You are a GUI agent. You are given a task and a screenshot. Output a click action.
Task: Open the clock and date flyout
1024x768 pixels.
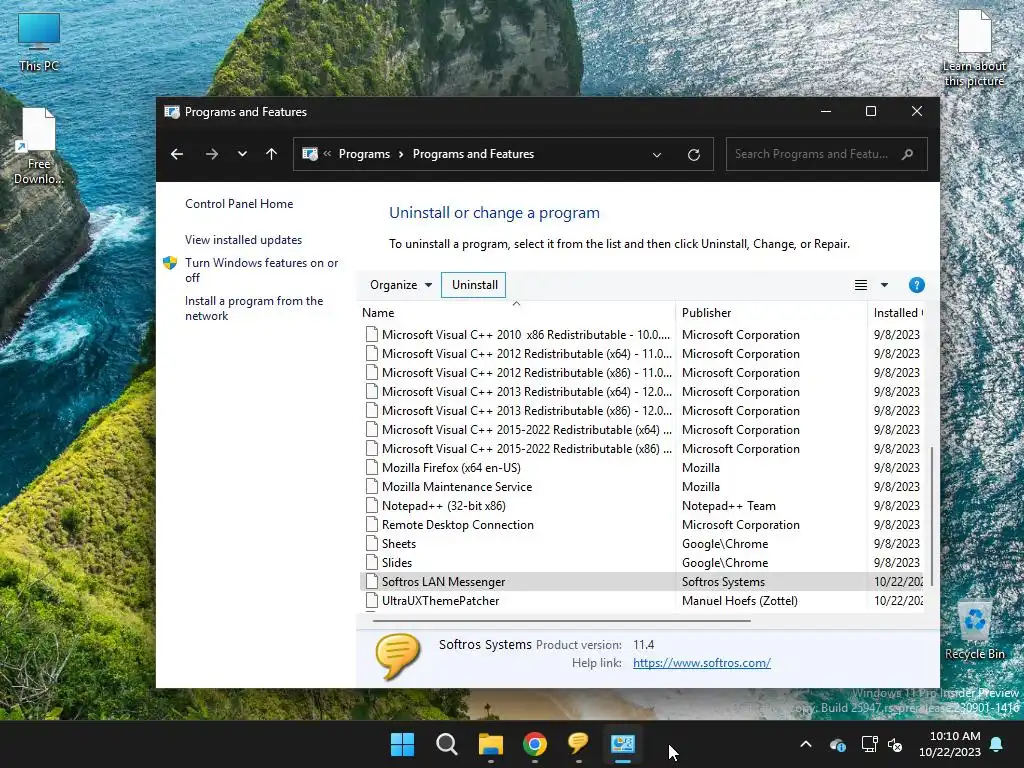(950, 744)
